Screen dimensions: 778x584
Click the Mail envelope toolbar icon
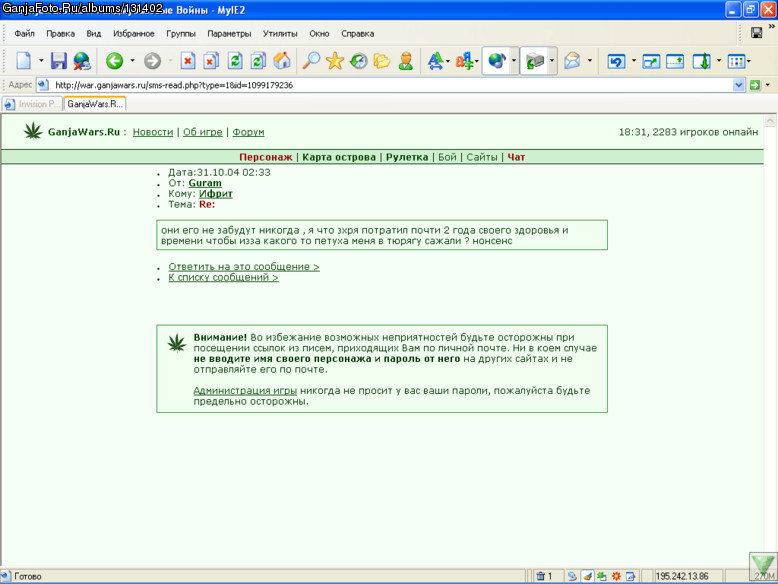pyautogui.click(x=572, y=61)
